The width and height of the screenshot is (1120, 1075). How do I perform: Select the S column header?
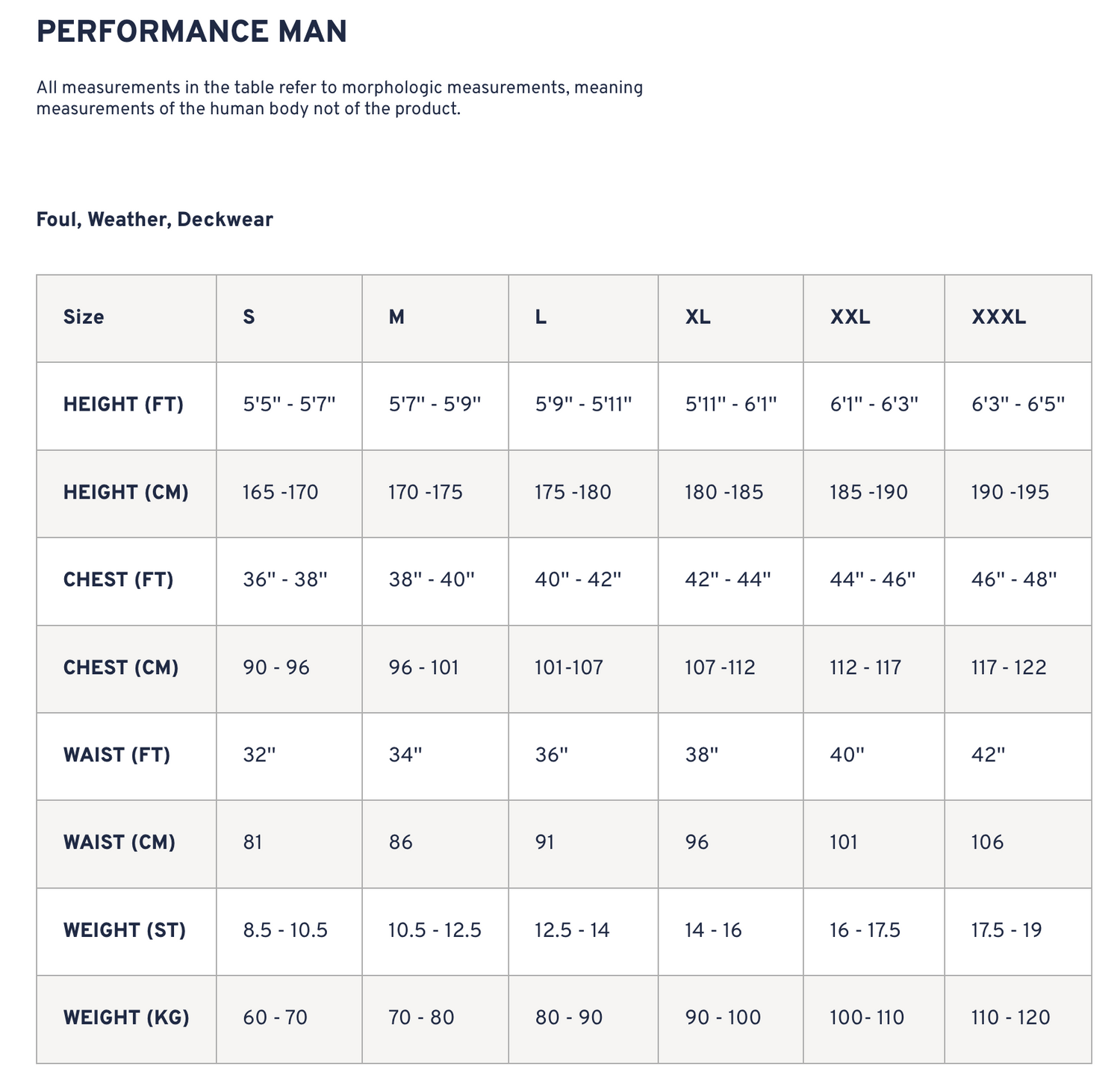click(x=249, y=317)
